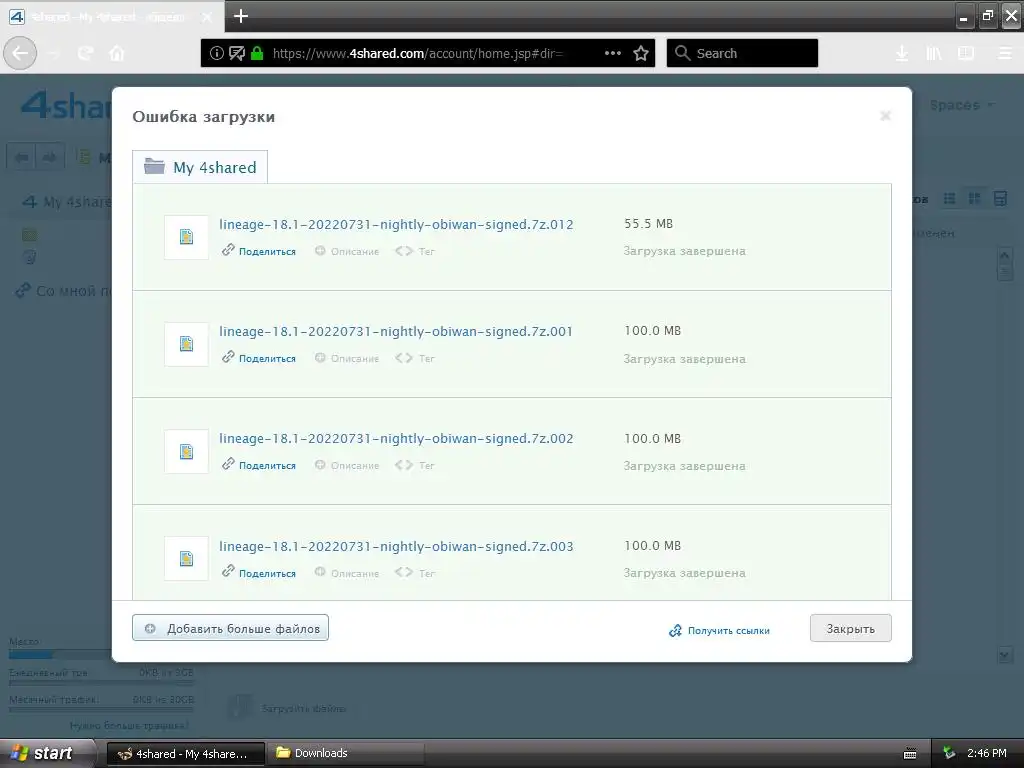1024x768 pixels.
Task: Share the 7z.012 file via Поделиться
Action: point(259,251)
